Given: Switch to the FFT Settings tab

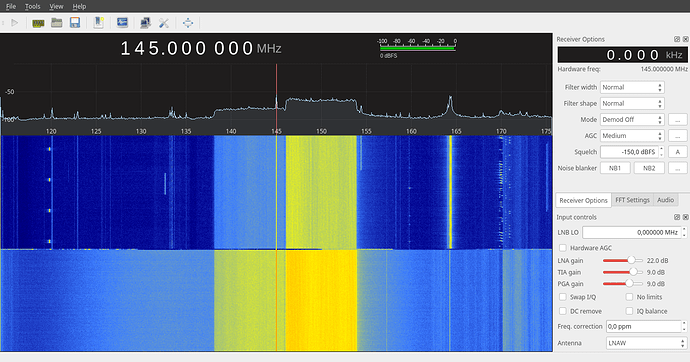Looking at the screenshot, I should pos(632,200).
